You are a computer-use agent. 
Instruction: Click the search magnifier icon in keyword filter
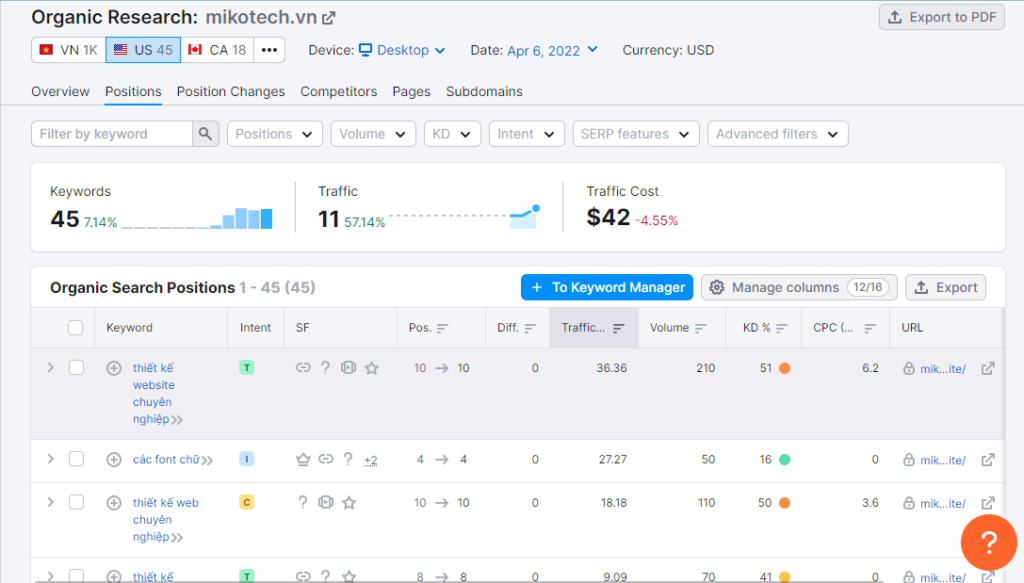point(205,134)
